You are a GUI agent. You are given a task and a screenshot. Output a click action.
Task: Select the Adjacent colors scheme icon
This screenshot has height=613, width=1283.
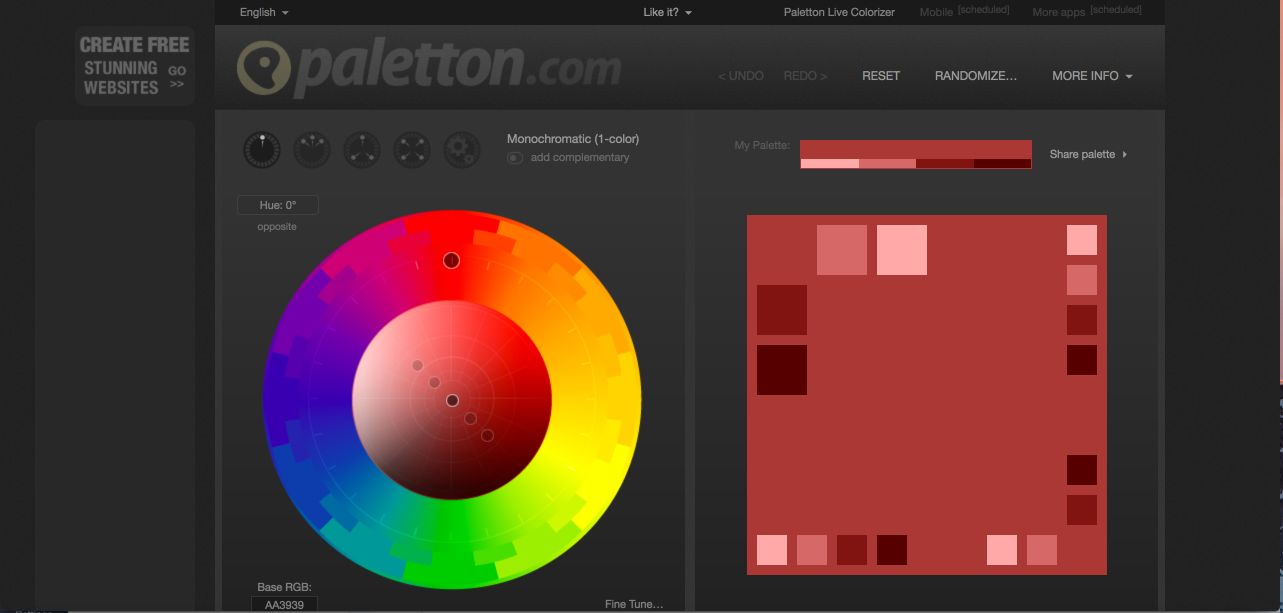312,150
